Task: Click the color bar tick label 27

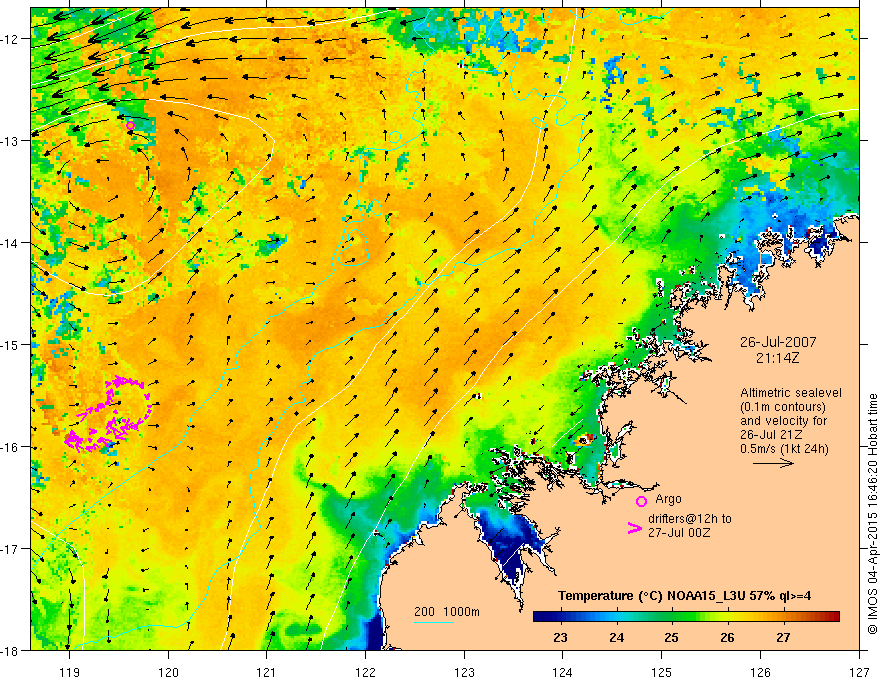Action: [783, 637]
